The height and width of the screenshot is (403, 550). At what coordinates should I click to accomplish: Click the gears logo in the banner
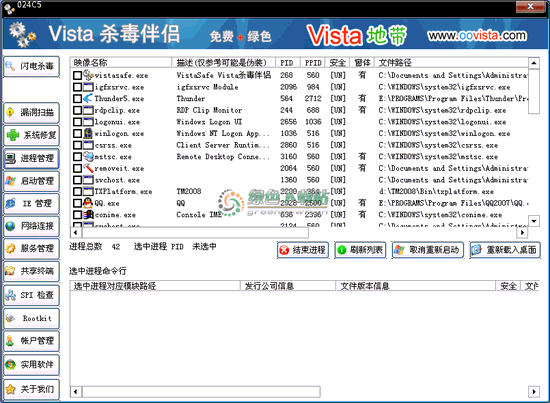tap(22, 34)
